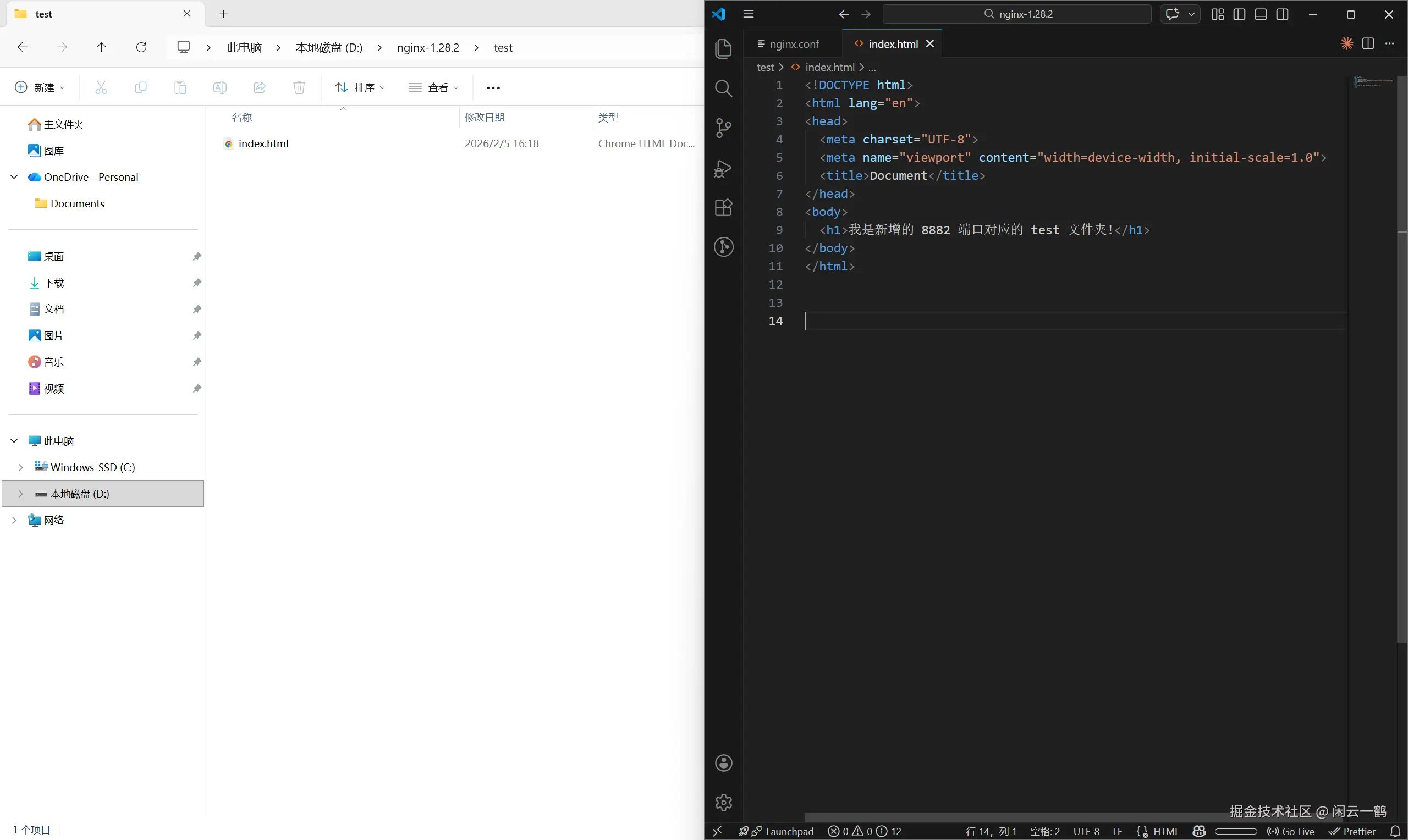
Task: Toggle the primary side bar layout button
Action: pos(1239,14)
